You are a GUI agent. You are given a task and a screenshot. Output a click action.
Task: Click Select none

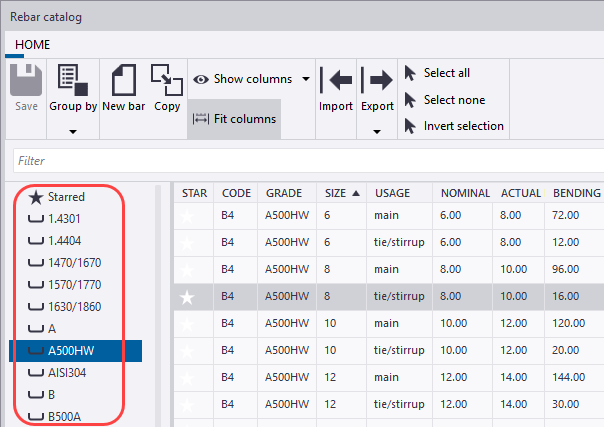click(x=454, y=100)
